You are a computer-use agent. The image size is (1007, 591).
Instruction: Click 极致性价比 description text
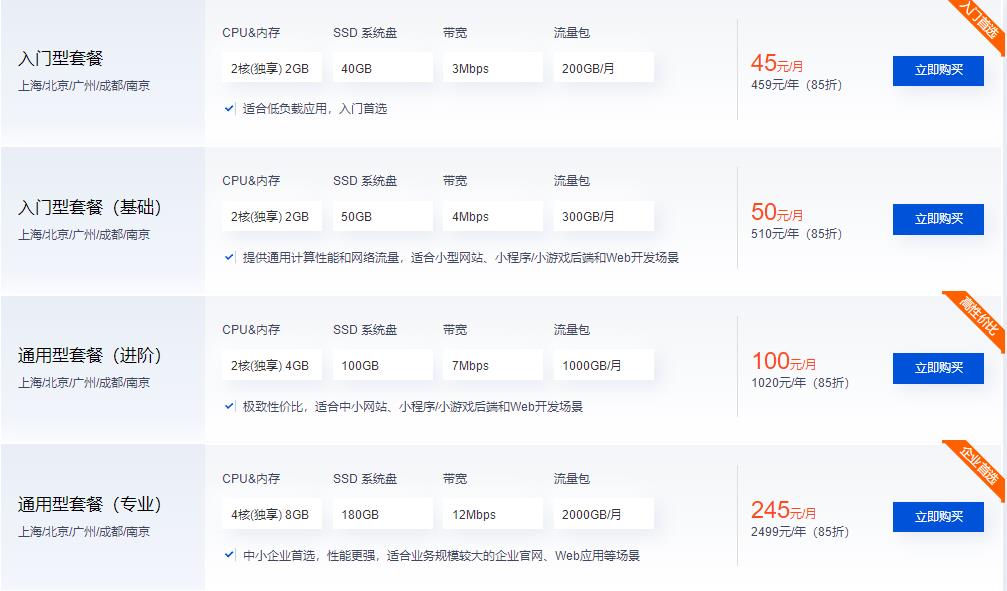[413, 407]
